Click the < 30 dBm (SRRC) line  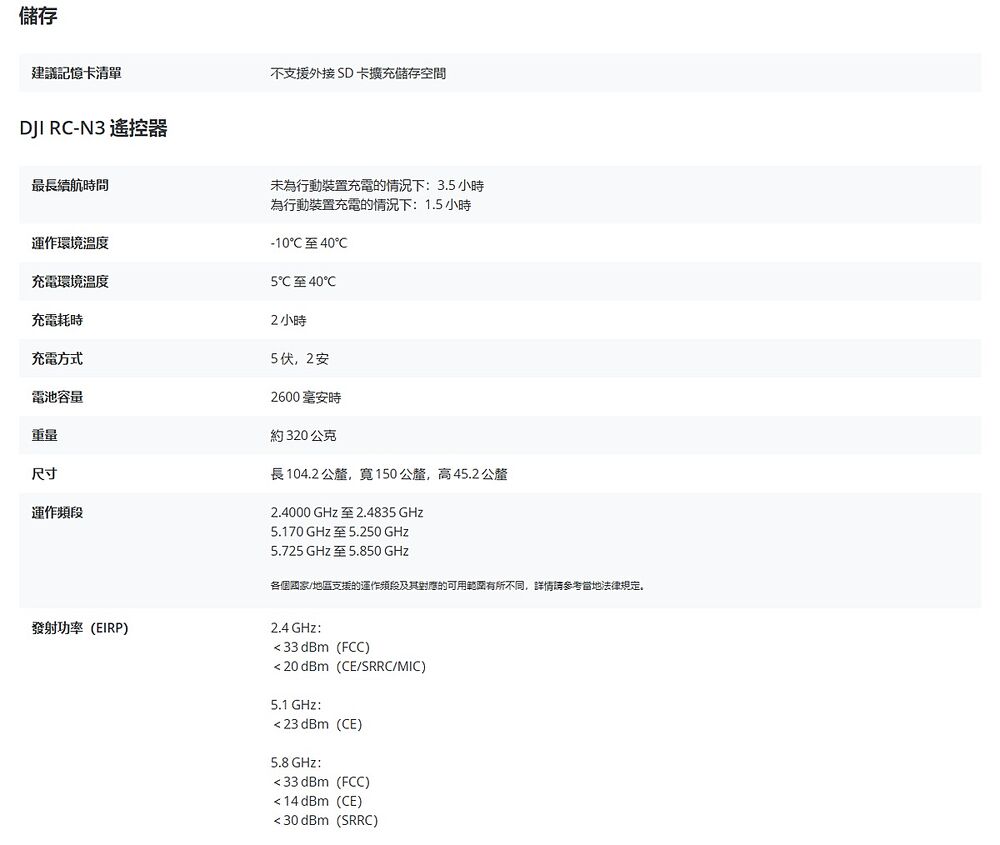point(325,820)
